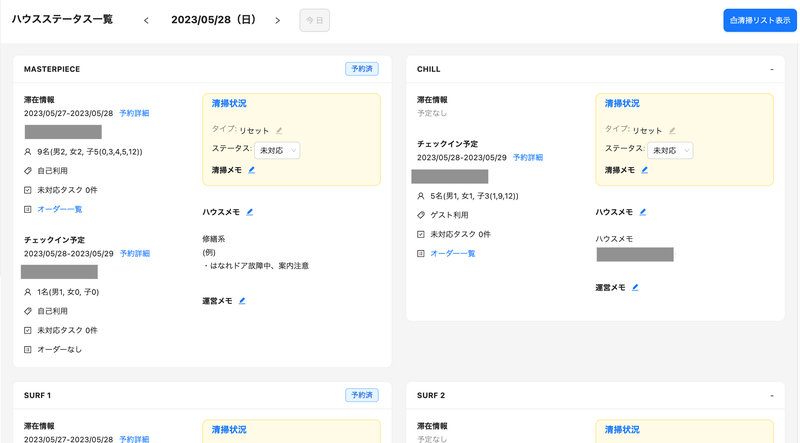800x443 pixels.
Task: Open CHILL オーダー一覧 link
Action: coord(453,254)
